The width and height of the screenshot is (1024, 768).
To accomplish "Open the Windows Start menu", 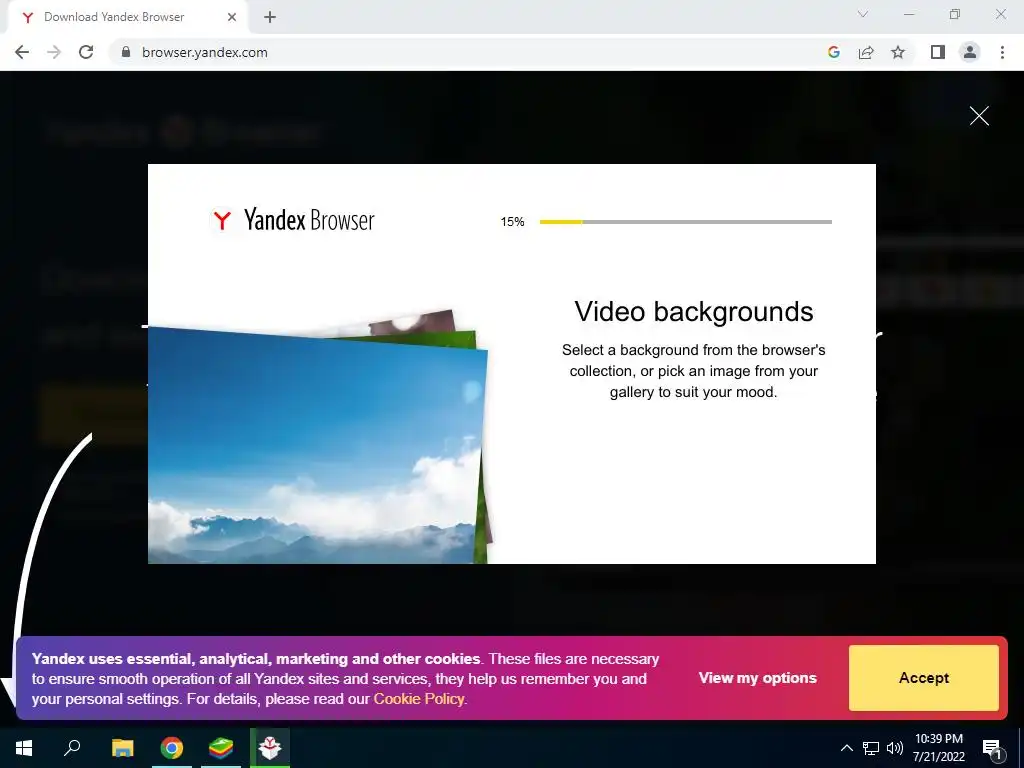I will 24,748.
